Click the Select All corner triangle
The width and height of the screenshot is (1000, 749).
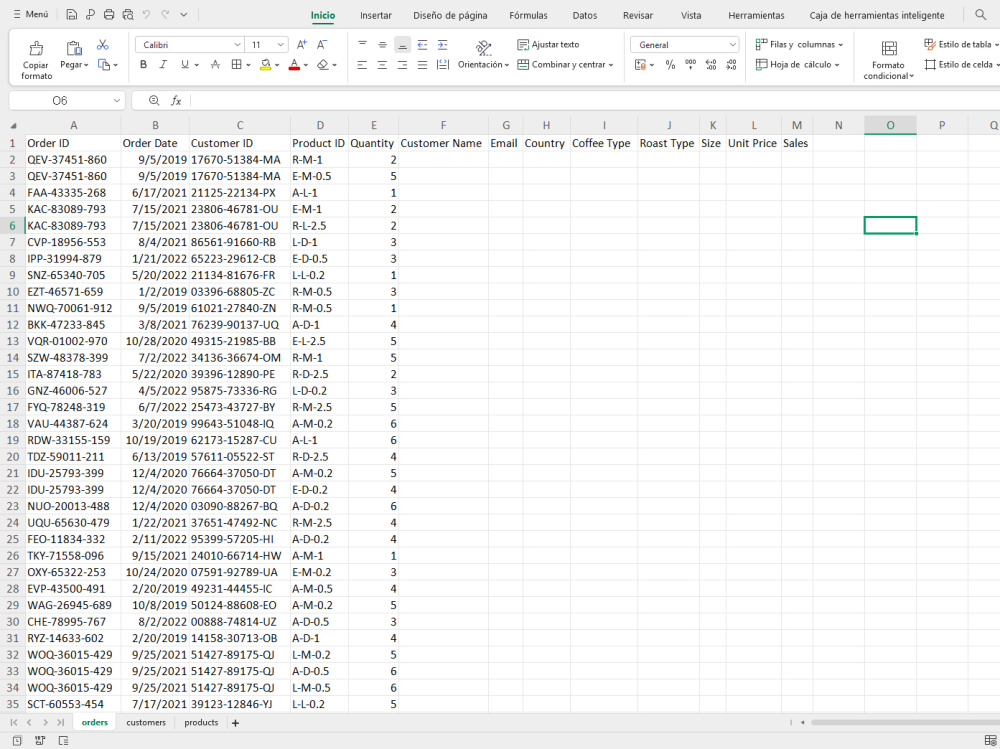pos(13,126)
